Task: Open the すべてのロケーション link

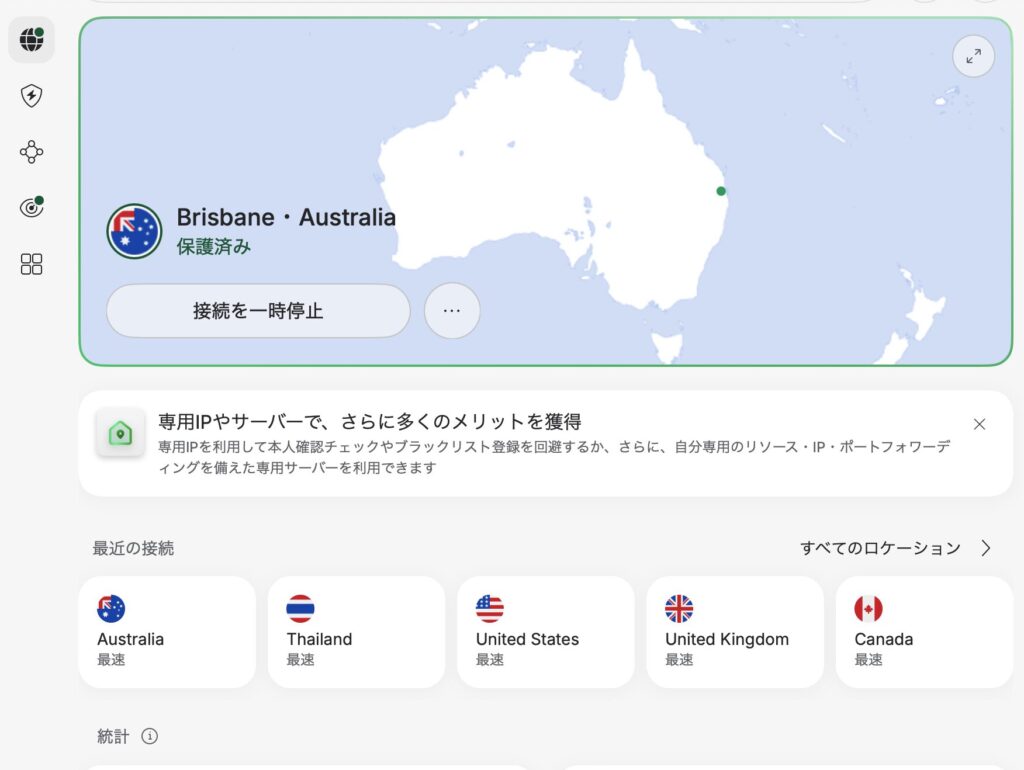Action: 880,548
